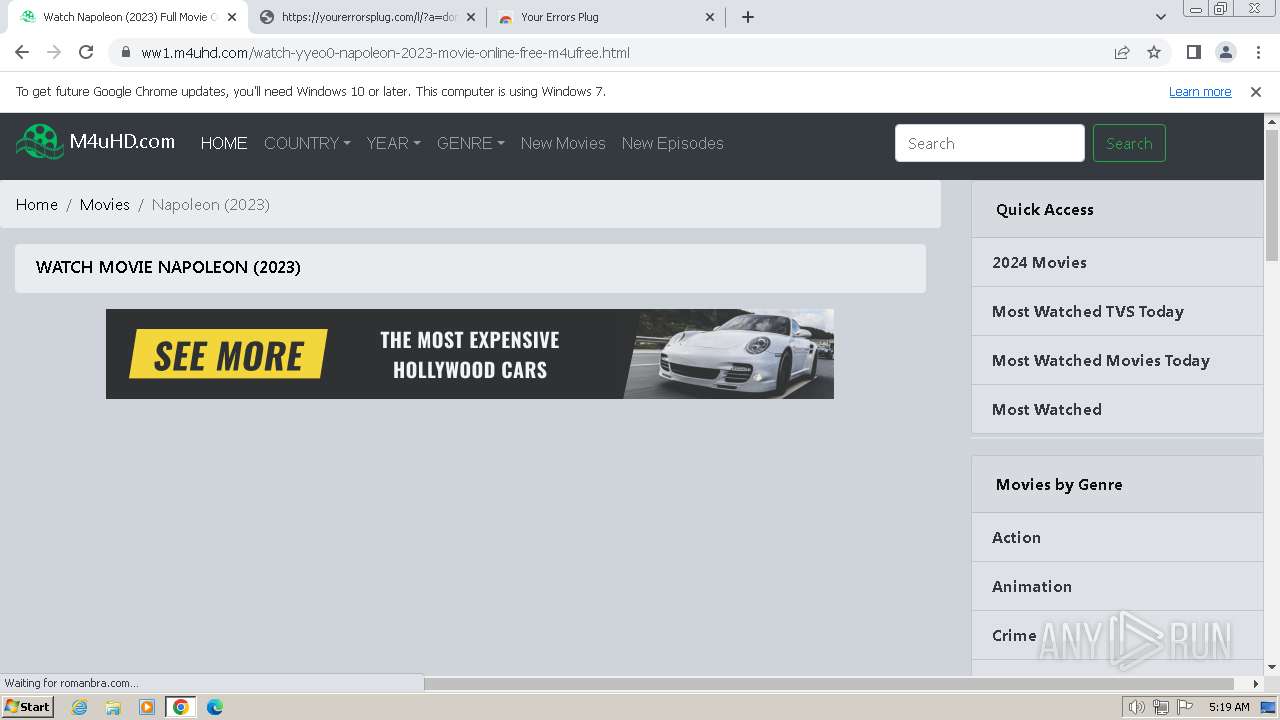Open media player from taskbar
The image size is (1280, 720).
pyautogui.click(x=147, y=707)
